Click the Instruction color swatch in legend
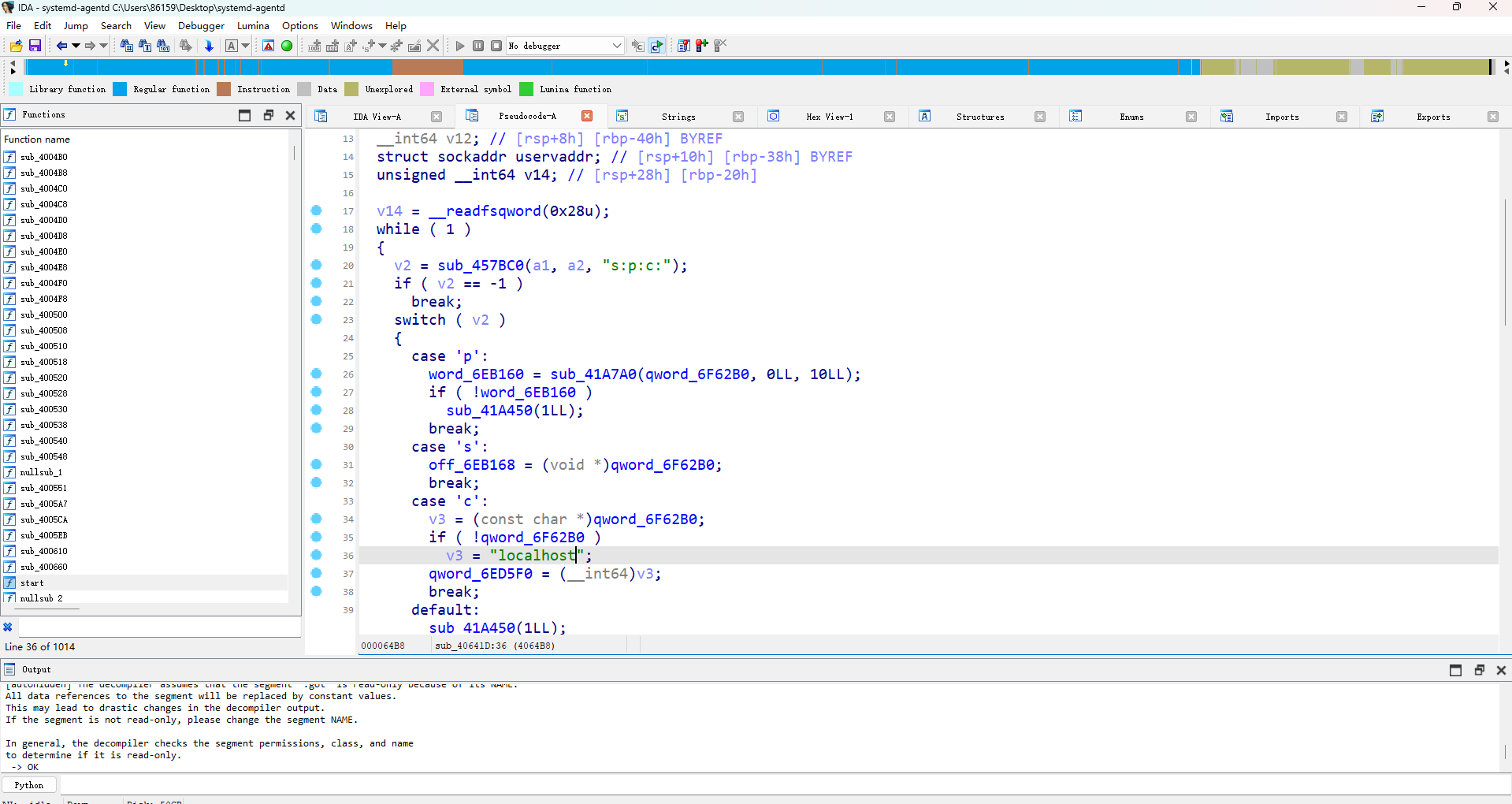This screenshot has height=804, width=1512. (224, 89)
